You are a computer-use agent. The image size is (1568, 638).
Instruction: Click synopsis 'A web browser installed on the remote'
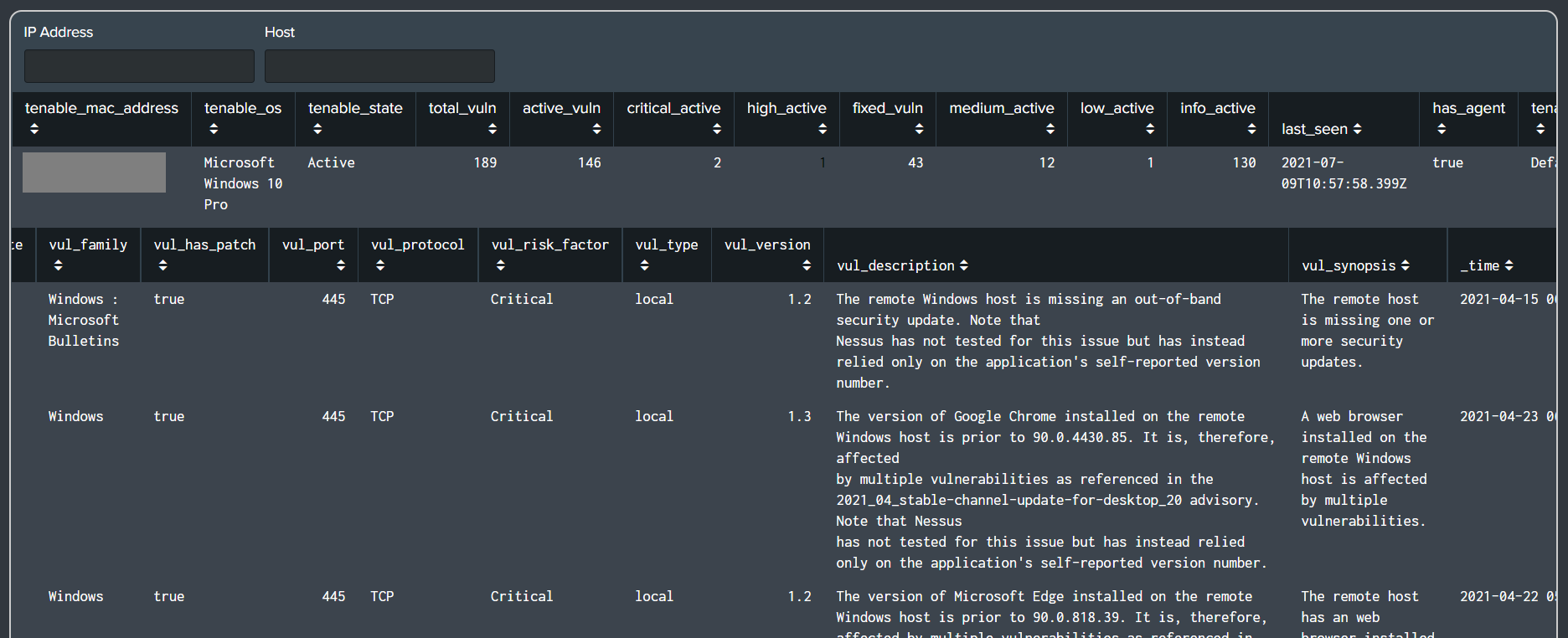click(x=1364, y=469)
